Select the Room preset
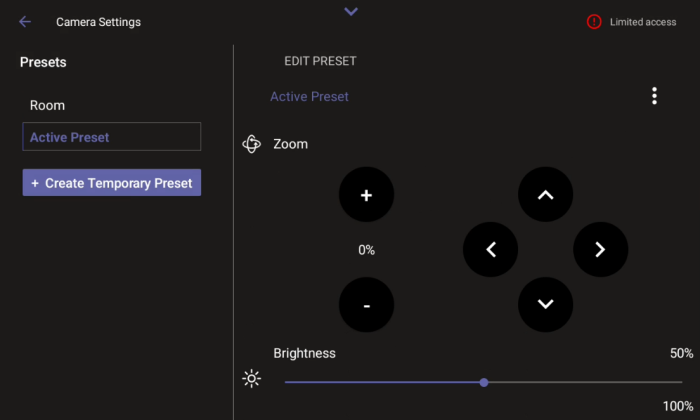 pyautogui.click(x=48, y=105)
